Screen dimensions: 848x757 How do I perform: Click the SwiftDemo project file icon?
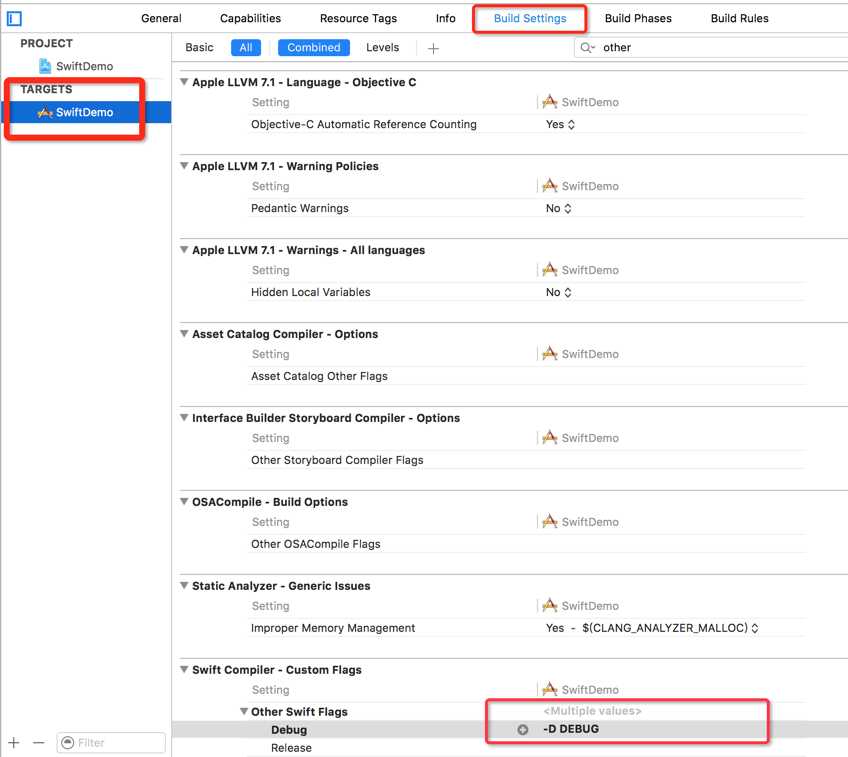(x=45, y=66)
